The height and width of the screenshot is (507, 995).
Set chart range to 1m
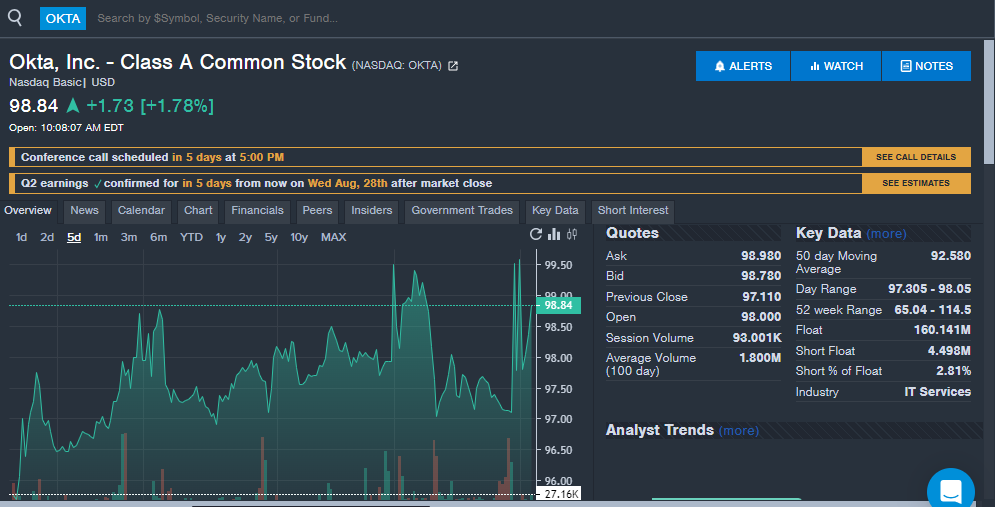101,237
